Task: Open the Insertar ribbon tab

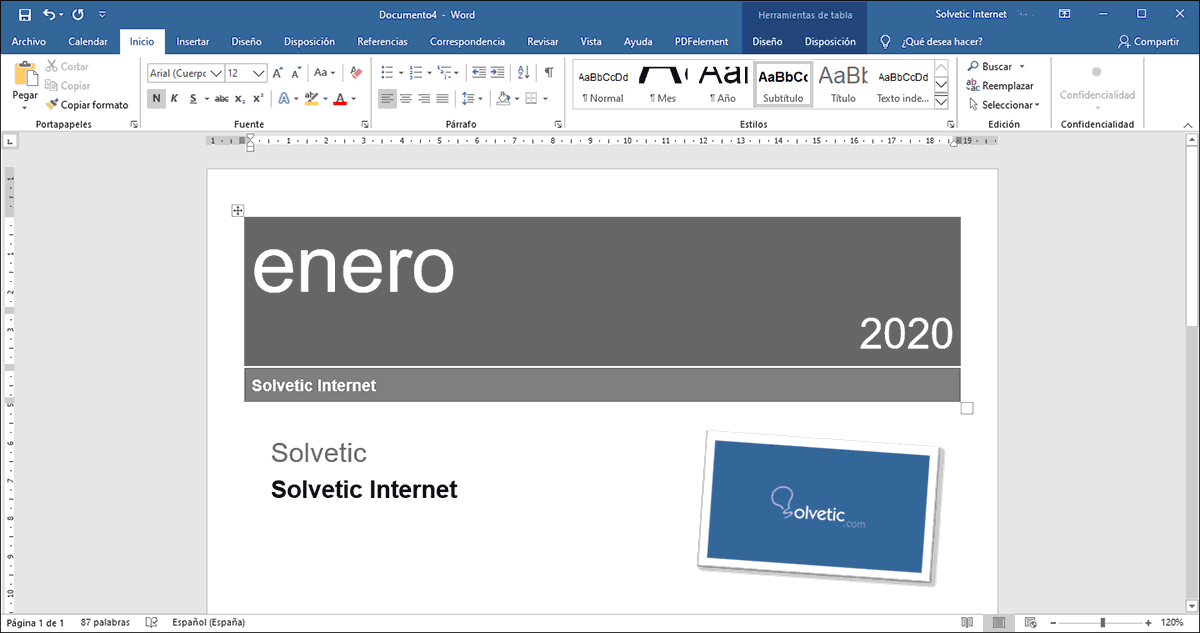Action: click(193, 42)
